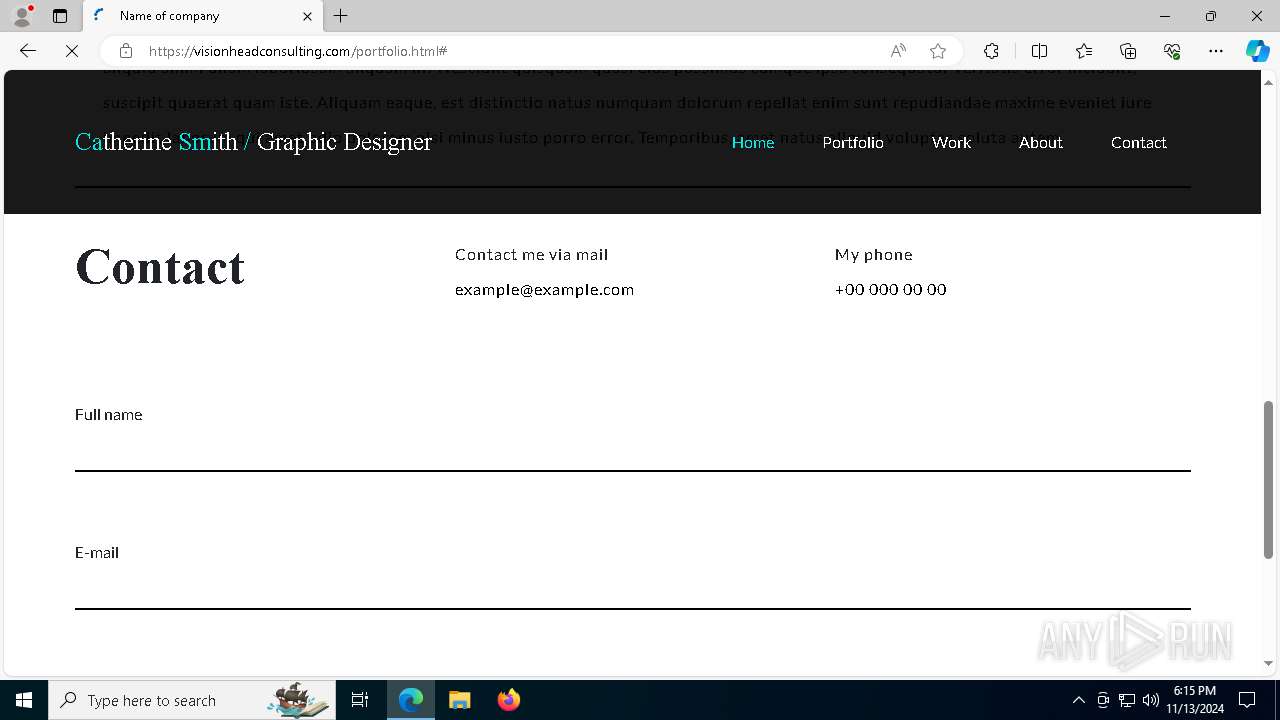Click the scrollbar down arrow
Screen dimensions: 1280x720
[x=1268, y=663]
